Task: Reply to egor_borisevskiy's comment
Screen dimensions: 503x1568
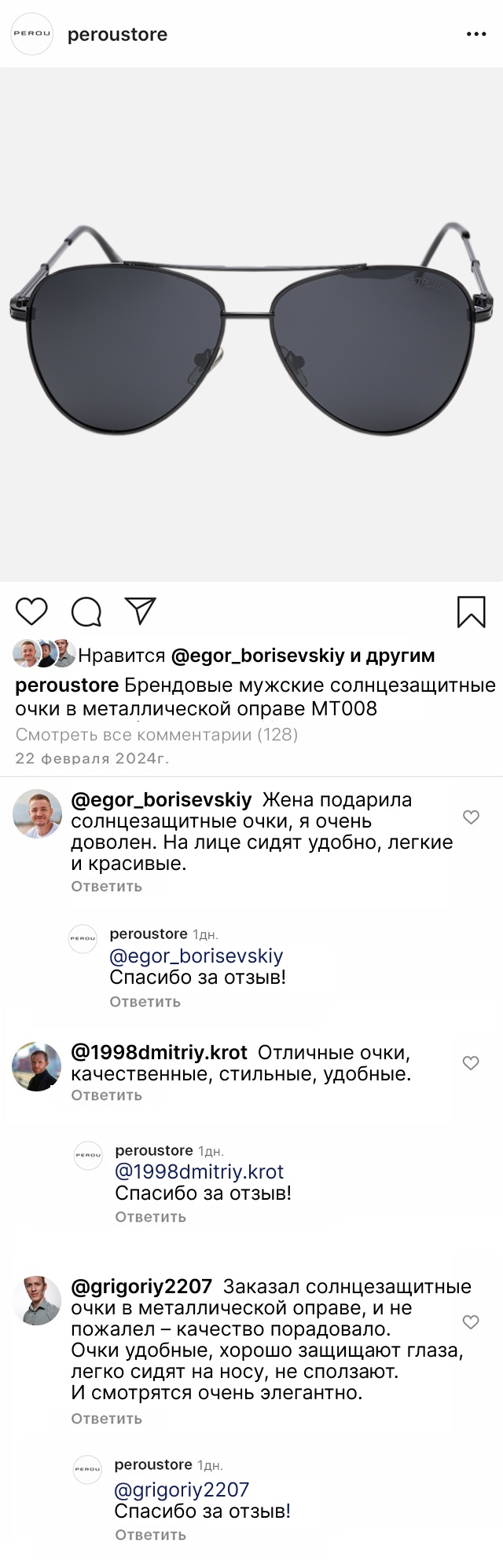Action: point(106,886)
